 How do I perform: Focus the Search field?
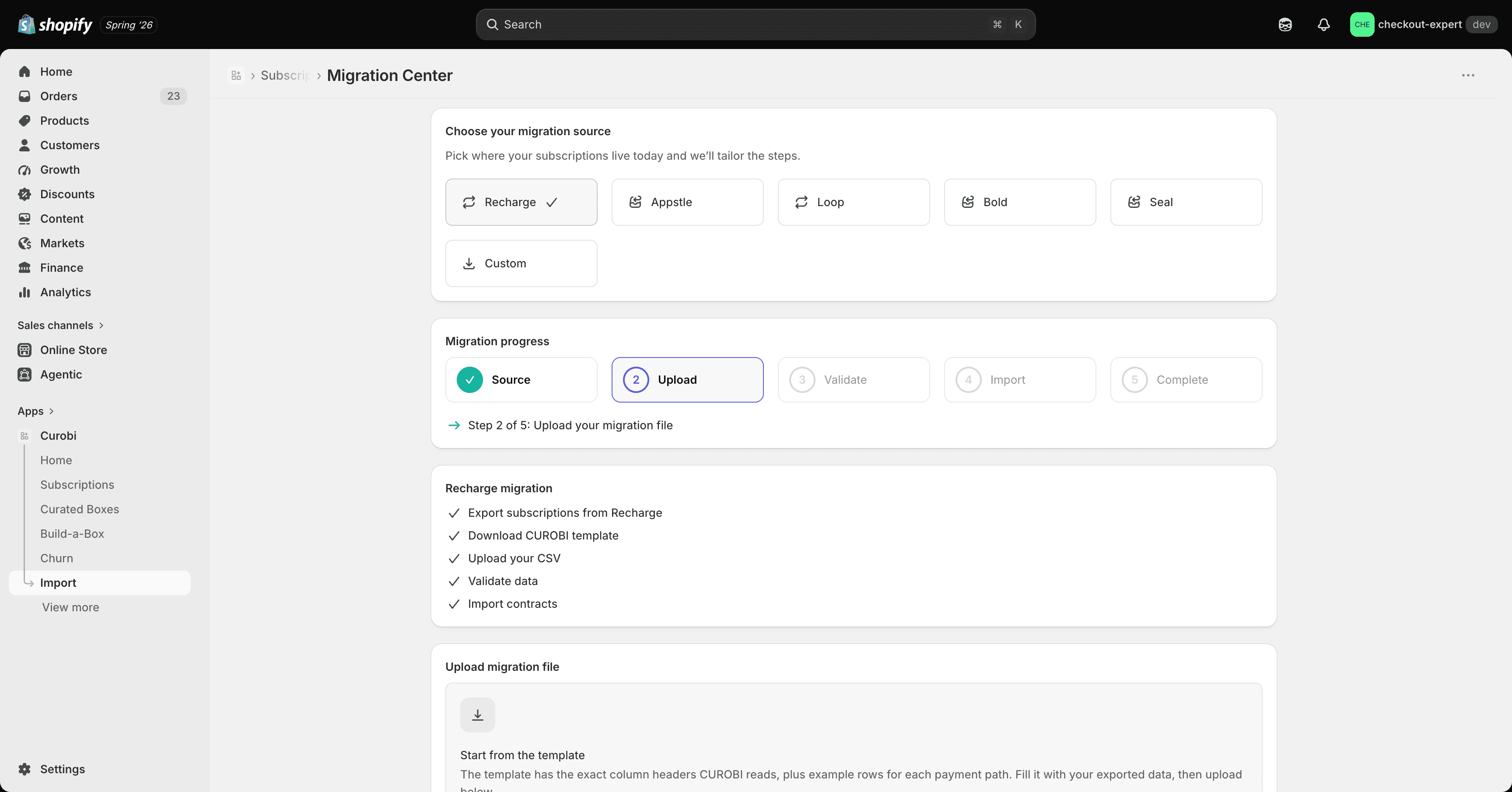pyautogui.click(x=756, y=25)
